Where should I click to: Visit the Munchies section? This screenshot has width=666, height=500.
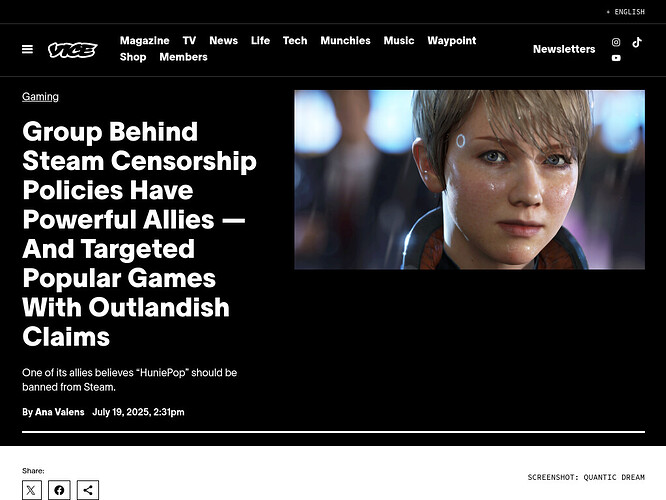[x=345, y=41]
